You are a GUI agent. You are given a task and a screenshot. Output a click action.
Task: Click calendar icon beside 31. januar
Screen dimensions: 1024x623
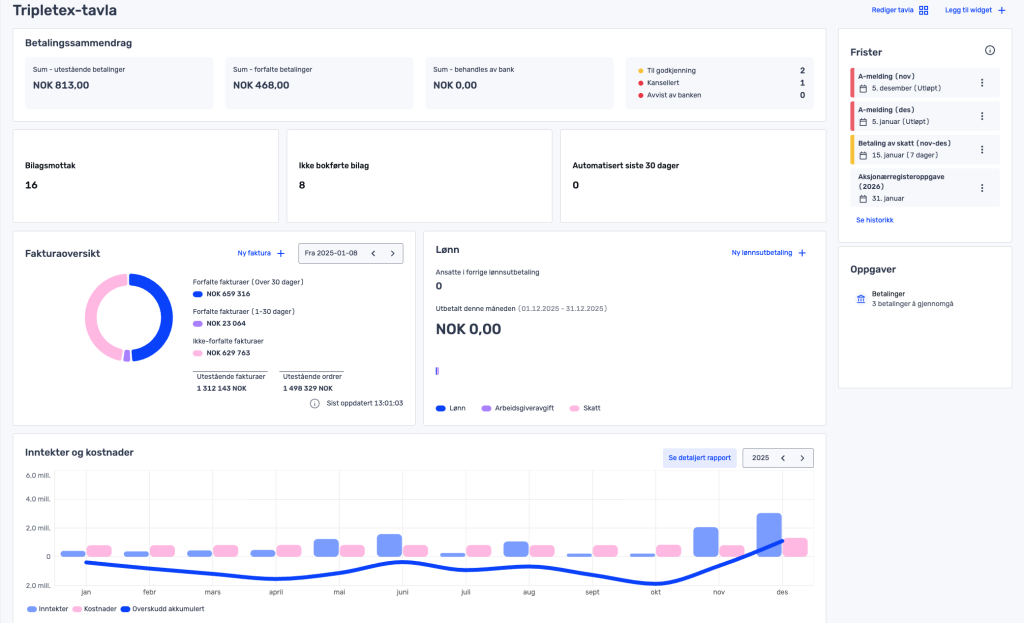point(863,199)
